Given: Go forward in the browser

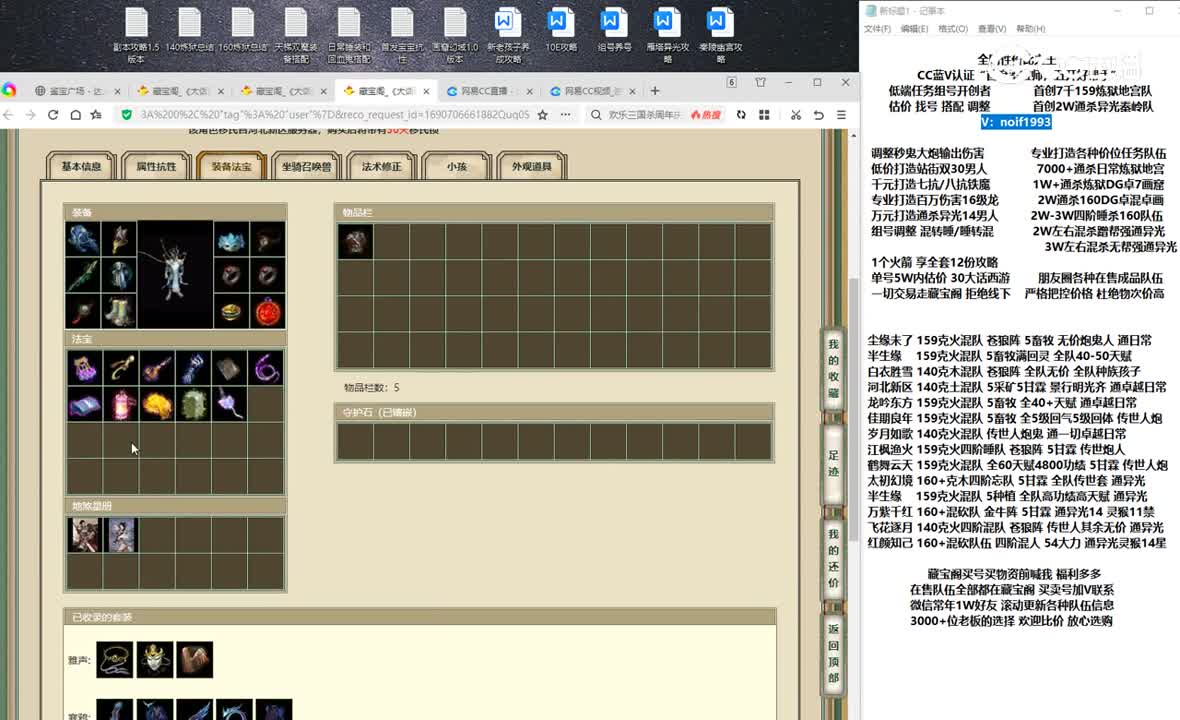Looking at the screenshot, I should 30,114.
